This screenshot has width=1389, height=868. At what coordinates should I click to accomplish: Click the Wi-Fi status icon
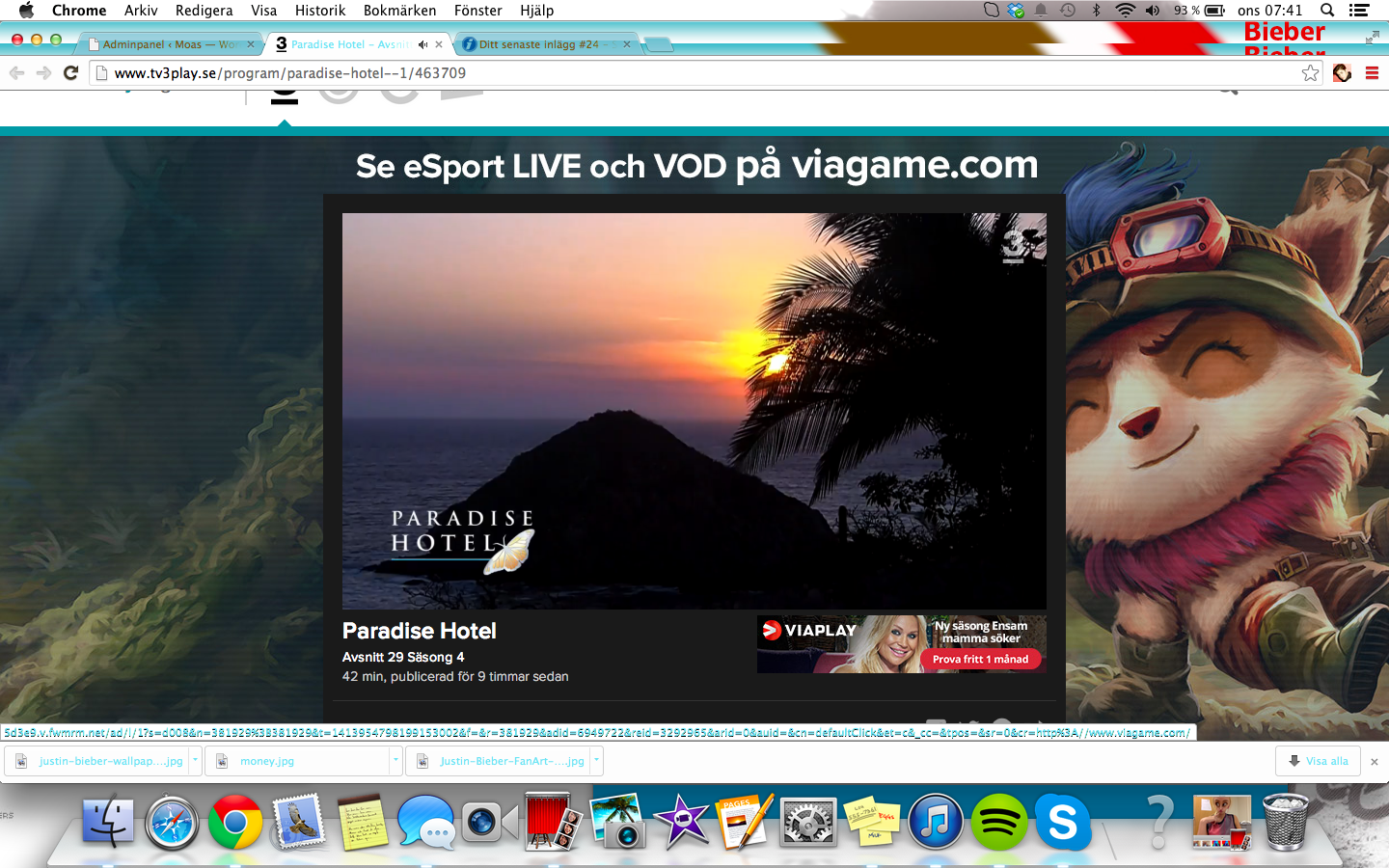pos(1125,11)
